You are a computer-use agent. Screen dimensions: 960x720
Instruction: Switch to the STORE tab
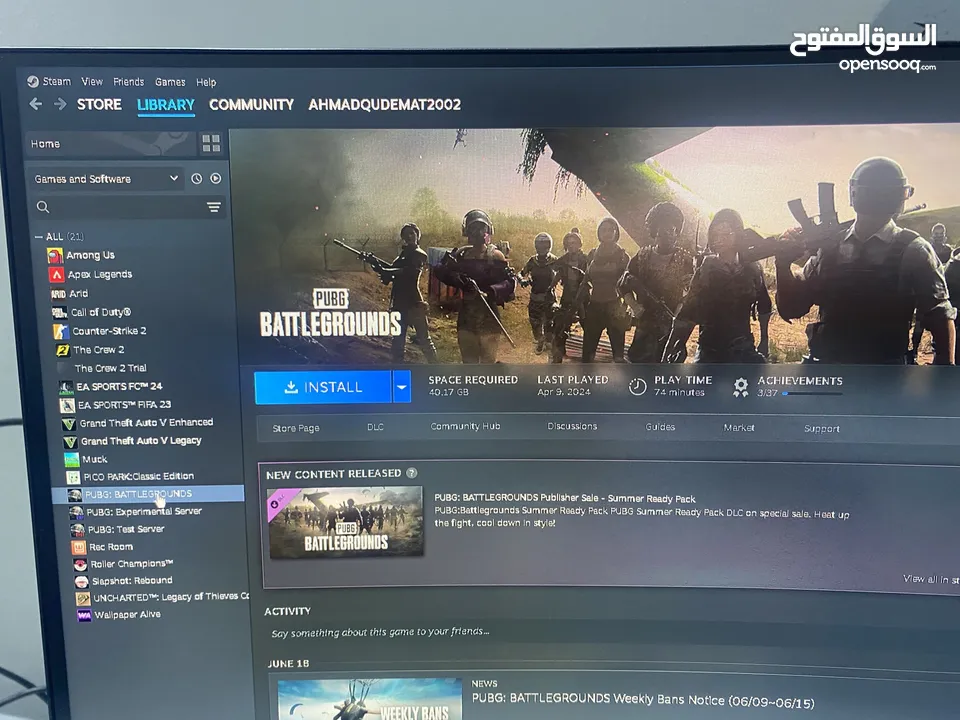tap(99, 105)
